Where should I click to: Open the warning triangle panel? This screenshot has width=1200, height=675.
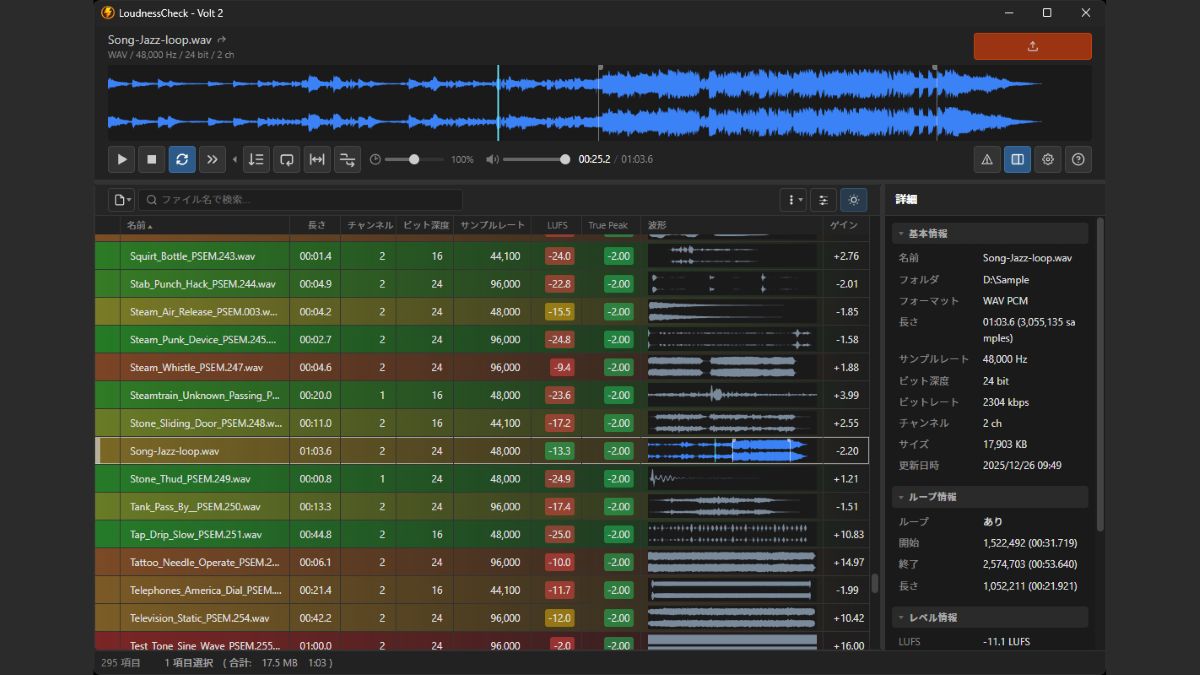coord(987,159)
